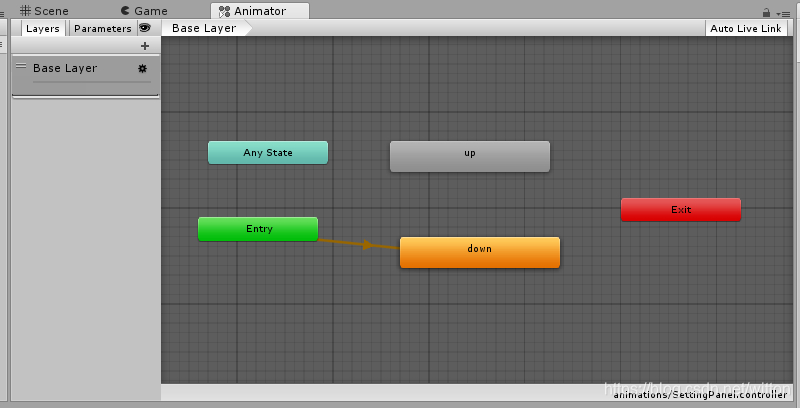Viewport: 800px width, 408px height.
Task: Toggle Auto Live Link
Action: [745, 29]
